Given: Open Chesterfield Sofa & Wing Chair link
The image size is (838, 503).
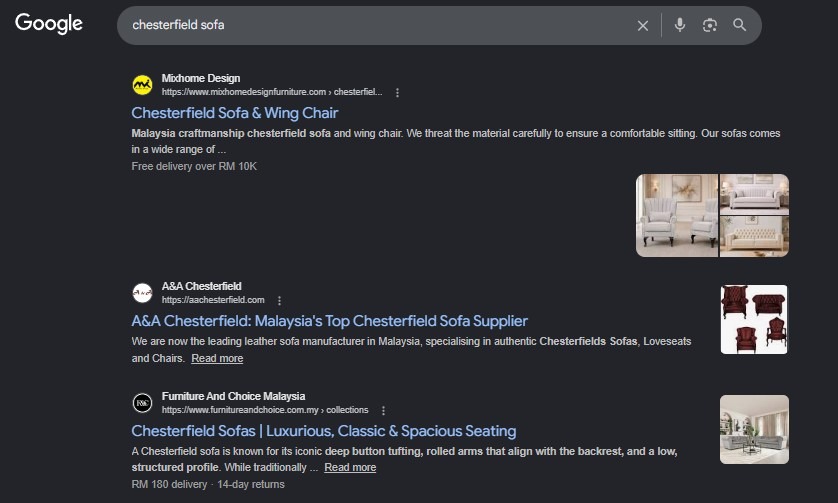Looking at the screenshot, I should pos(235,113).
